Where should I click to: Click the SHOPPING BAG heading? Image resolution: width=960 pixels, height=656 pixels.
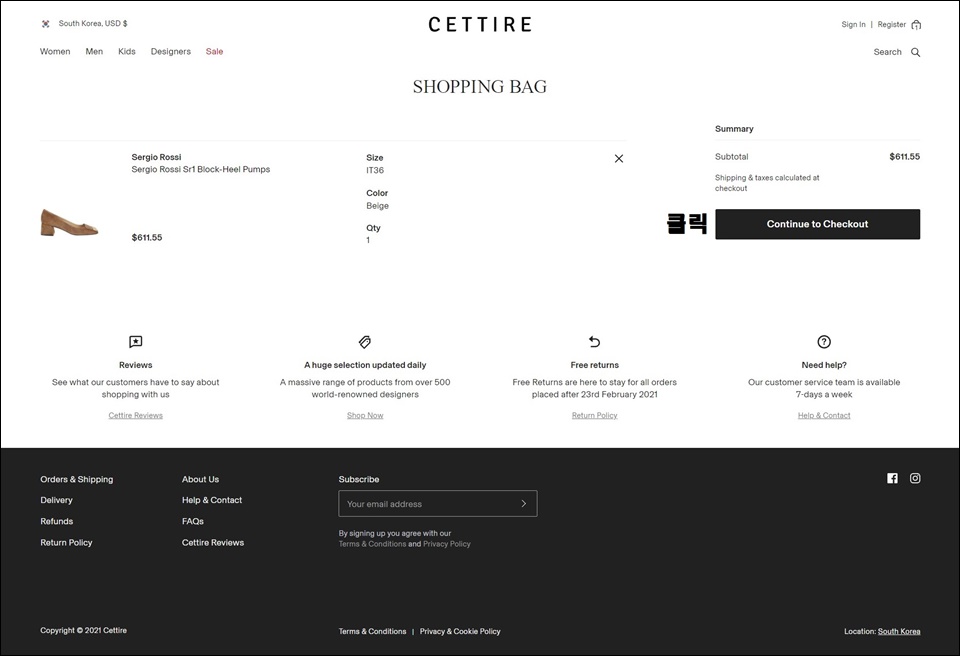coord(480,87)
